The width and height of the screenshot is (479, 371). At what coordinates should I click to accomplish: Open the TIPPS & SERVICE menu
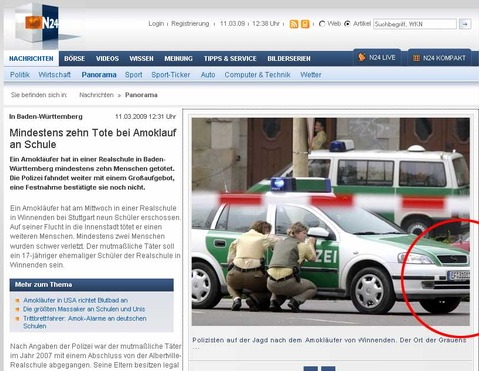click(230, 59)
